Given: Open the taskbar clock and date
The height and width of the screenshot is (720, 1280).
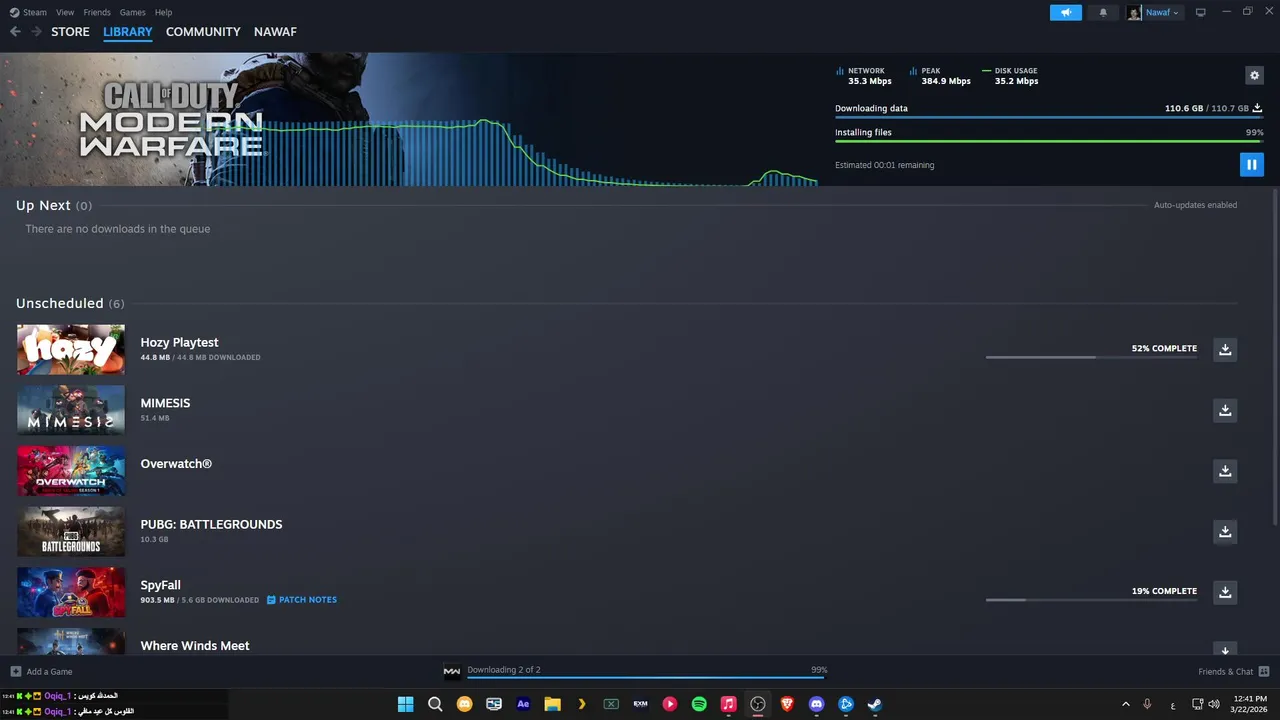Looking at the screenshot, I should click(1250, 704).
